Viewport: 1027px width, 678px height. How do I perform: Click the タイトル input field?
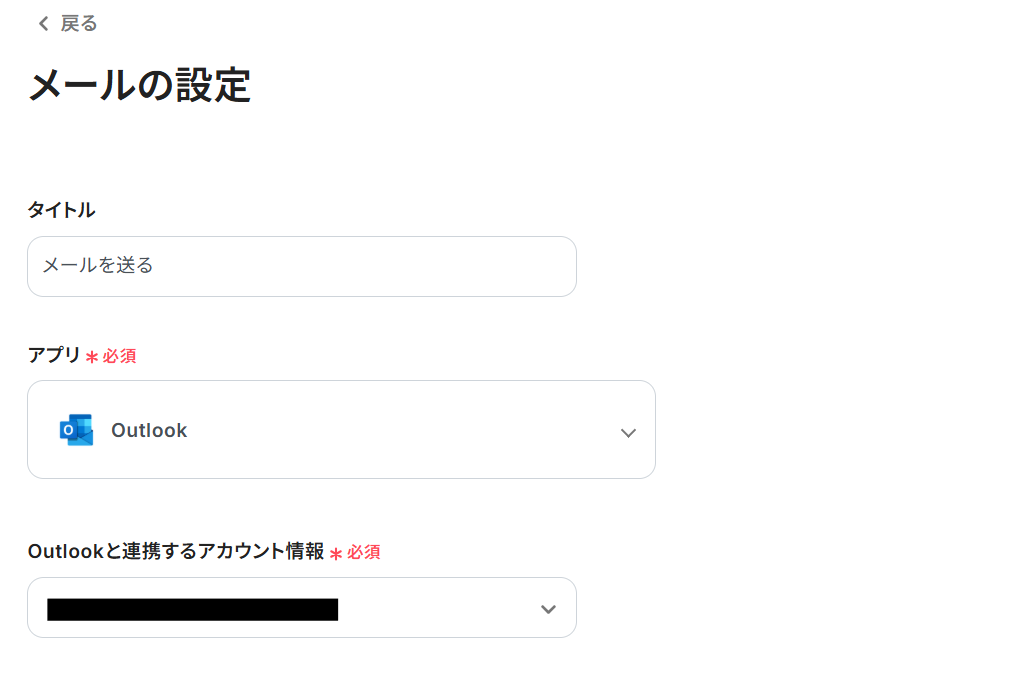(x=302, y=266)
